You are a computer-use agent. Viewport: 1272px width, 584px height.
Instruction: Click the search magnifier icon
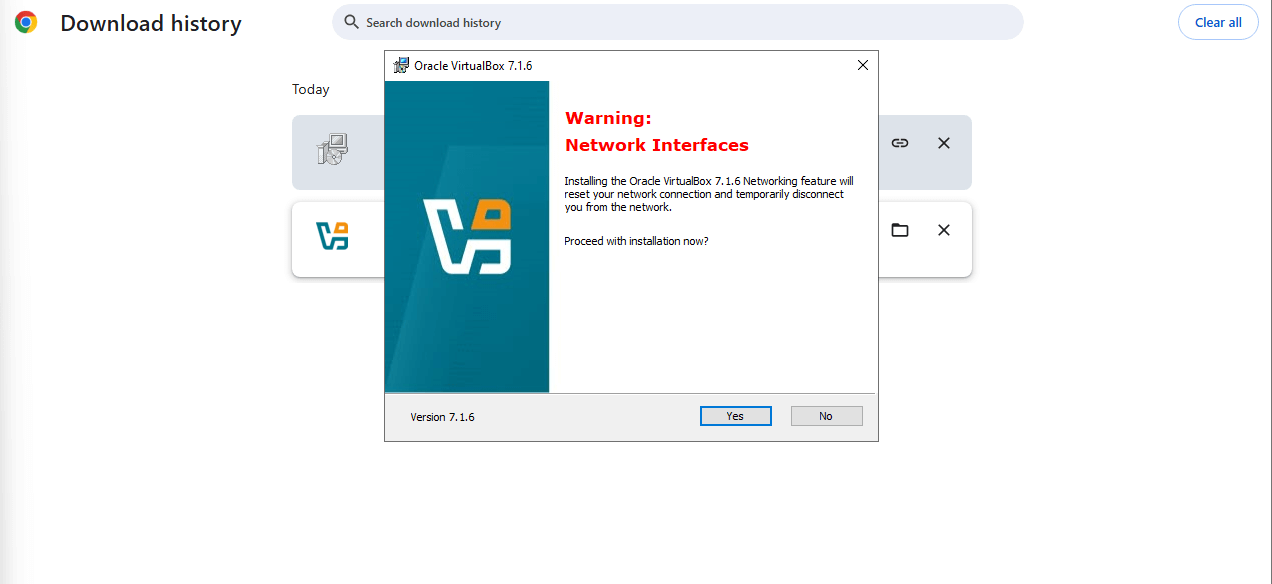pyautogui.click(x=351, y=22)
